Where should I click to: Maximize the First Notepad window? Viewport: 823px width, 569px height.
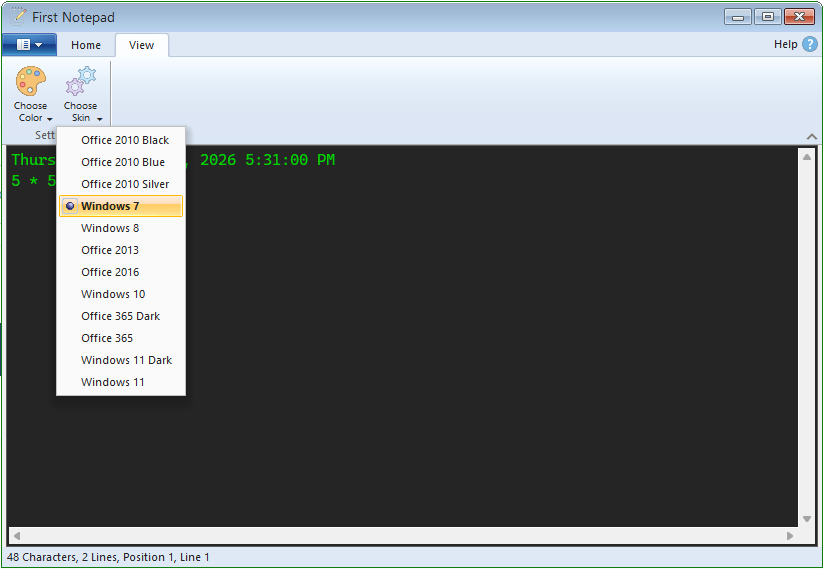(x=768, y=17)
